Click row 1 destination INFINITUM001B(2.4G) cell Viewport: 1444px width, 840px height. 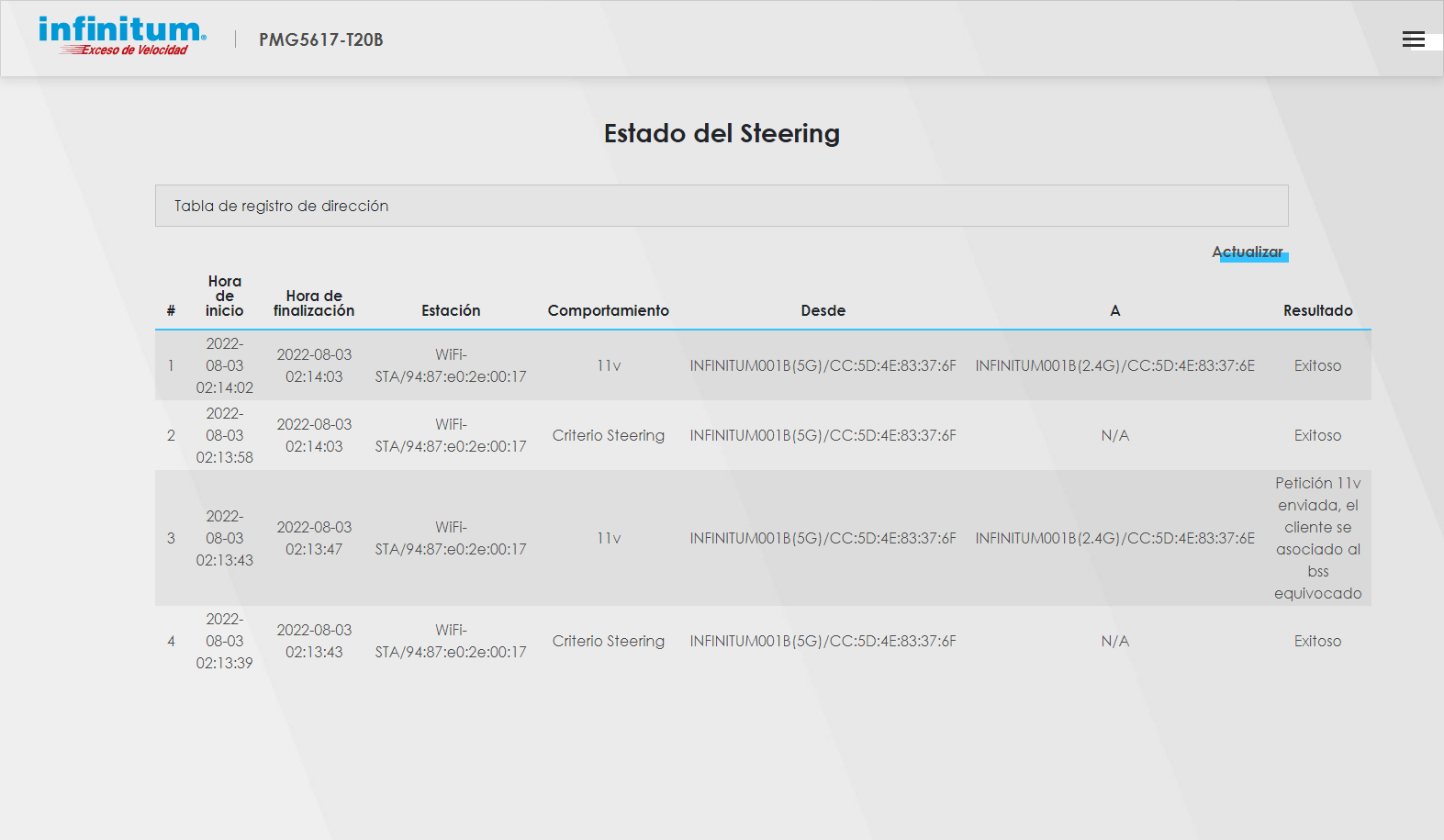click(1114, 366)
